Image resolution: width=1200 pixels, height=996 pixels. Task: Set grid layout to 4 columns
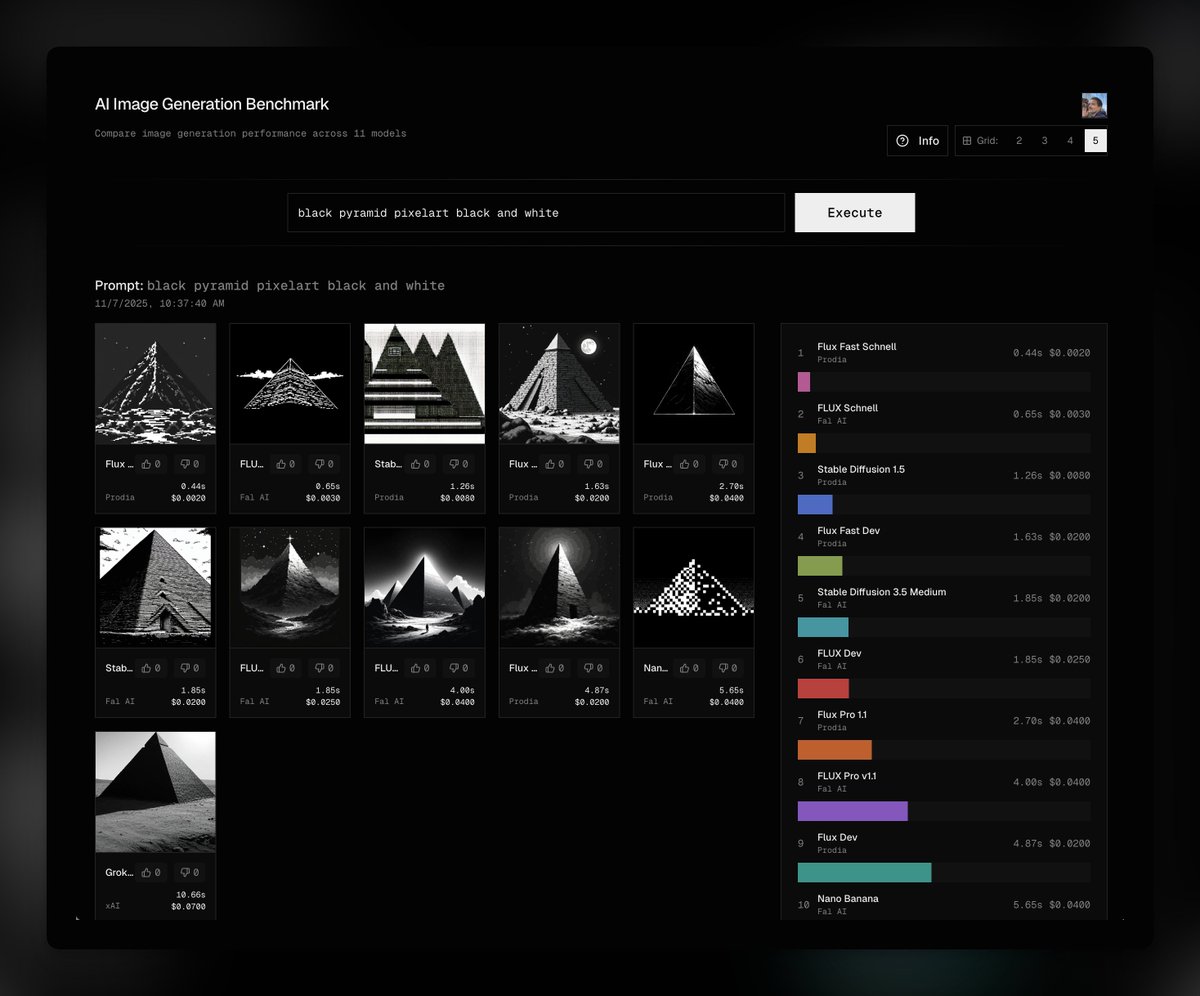pyautogui.click(x=1070, y=141)
